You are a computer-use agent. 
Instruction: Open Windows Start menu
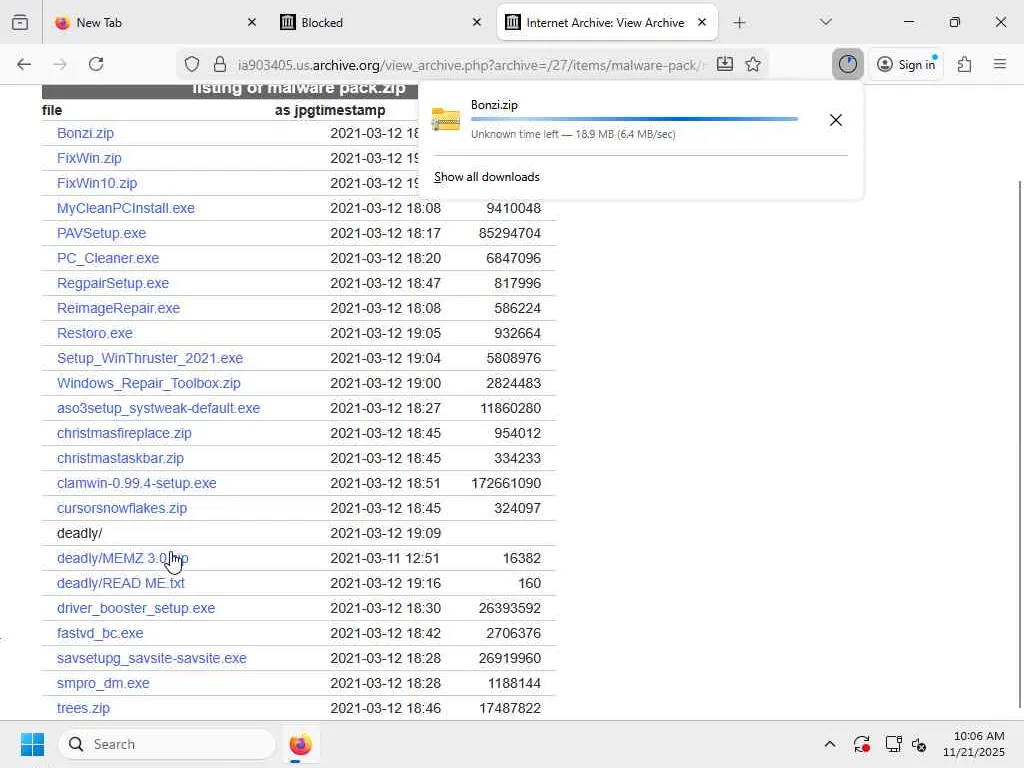32,744
